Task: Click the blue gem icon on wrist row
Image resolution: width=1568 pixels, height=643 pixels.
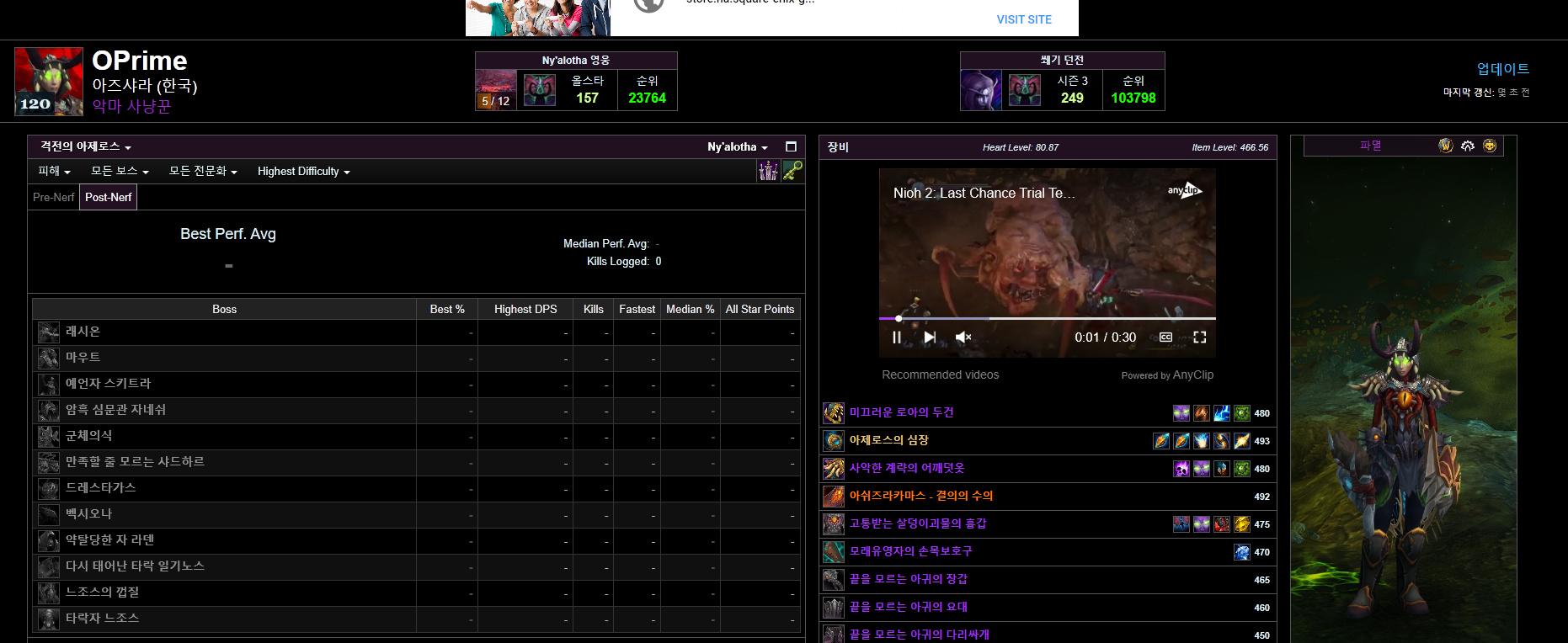Action: (x=1241, y=552)
